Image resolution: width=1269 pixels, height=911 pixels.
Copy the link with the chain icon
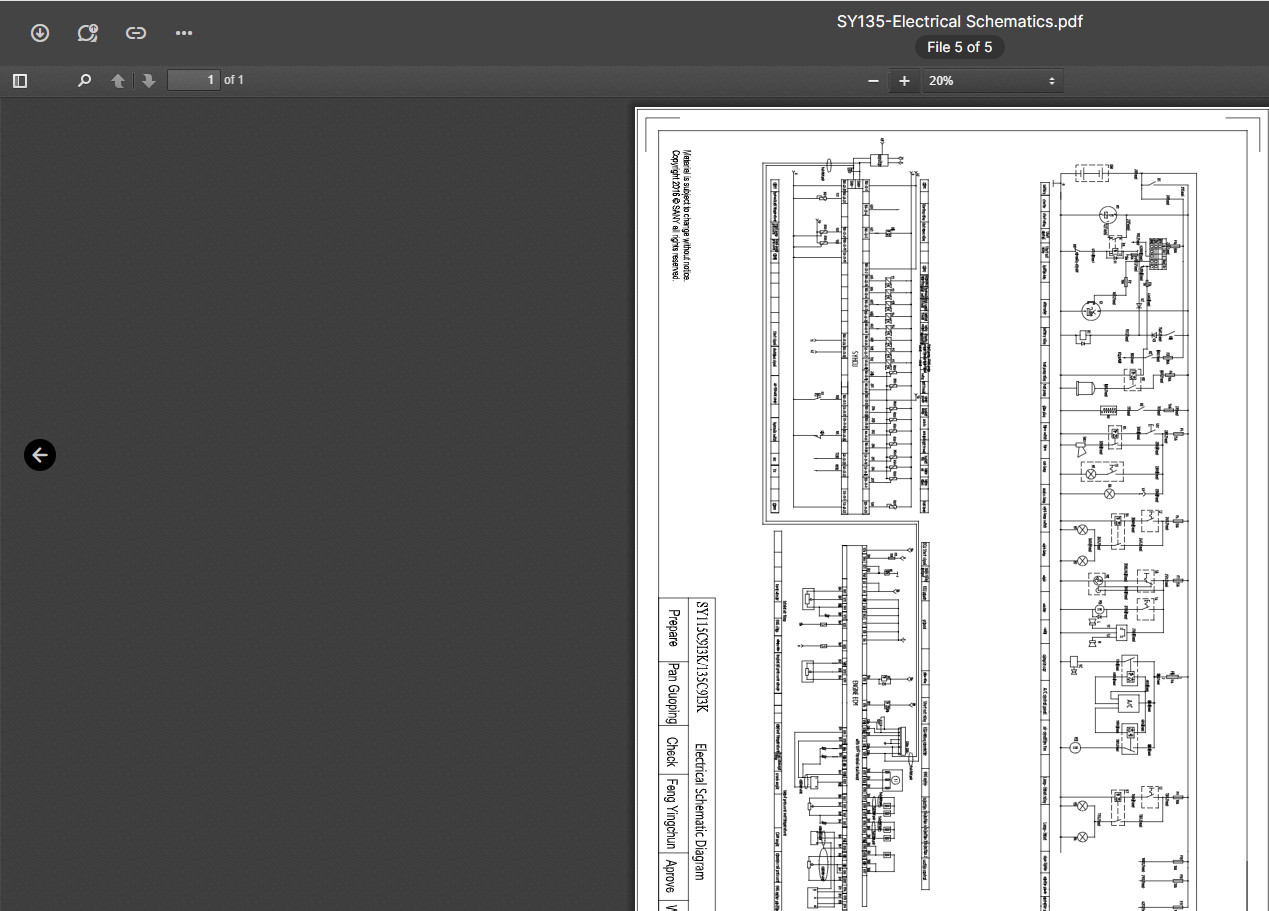(x=136, y=33)
